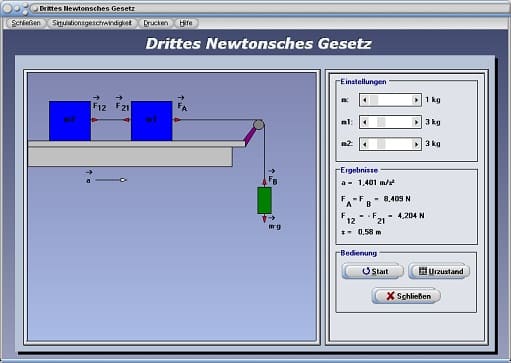Decrease mass m with left arrow
This screenshot has width=511, height=363.
(x=365, y=100)
